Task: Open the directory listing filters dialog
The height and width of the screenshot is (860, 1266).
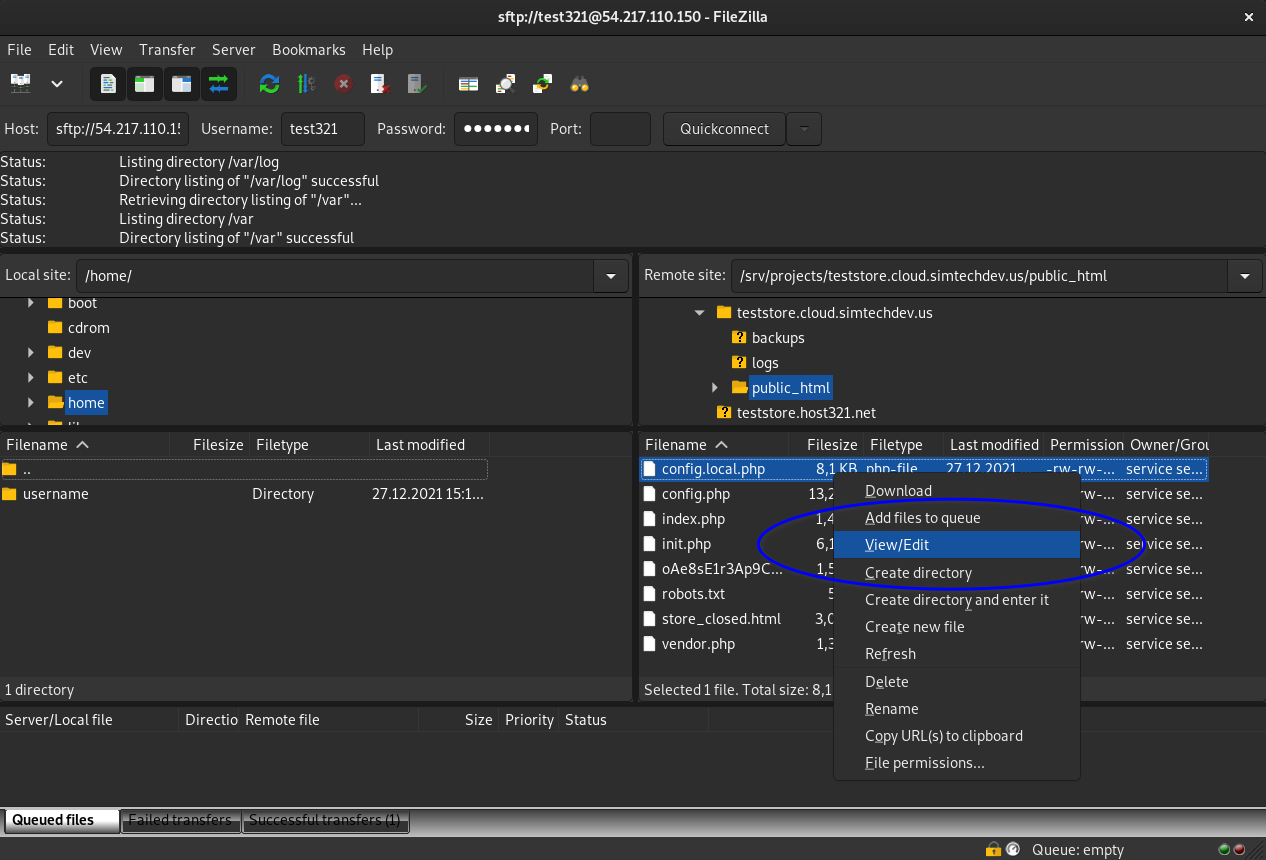Action: click(505, 84)
